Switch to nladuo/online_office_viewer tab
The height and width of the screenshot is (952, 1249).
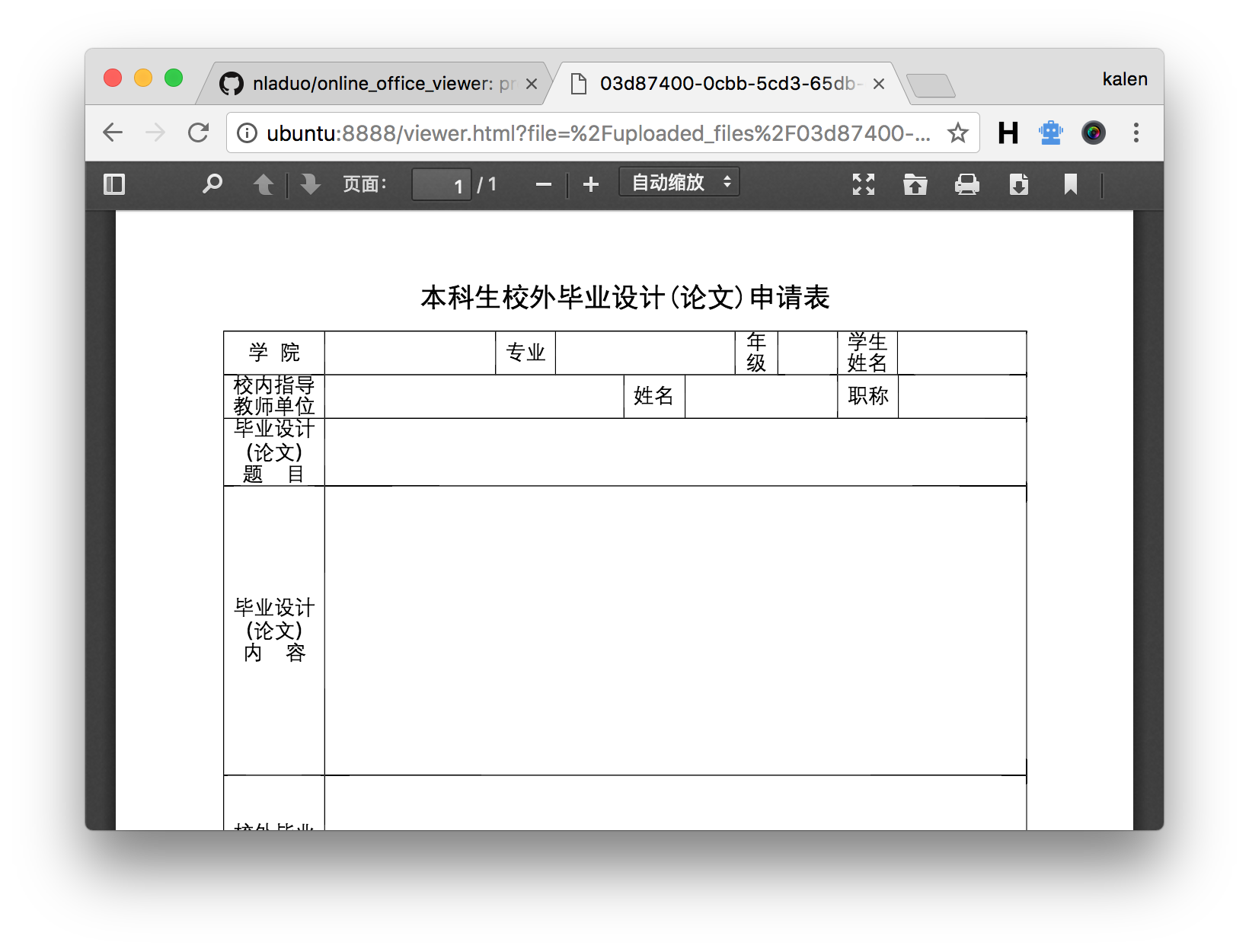click(373, 84)
